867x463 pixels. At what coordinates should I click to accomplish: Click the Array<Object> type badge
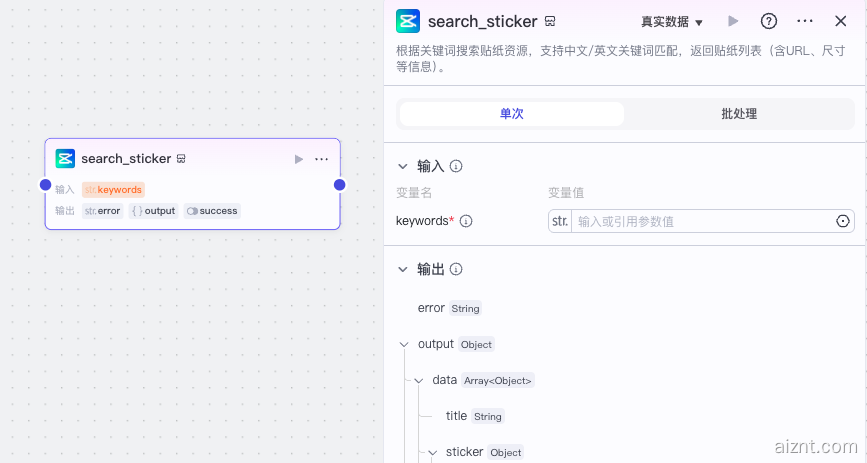click(498, 381)
